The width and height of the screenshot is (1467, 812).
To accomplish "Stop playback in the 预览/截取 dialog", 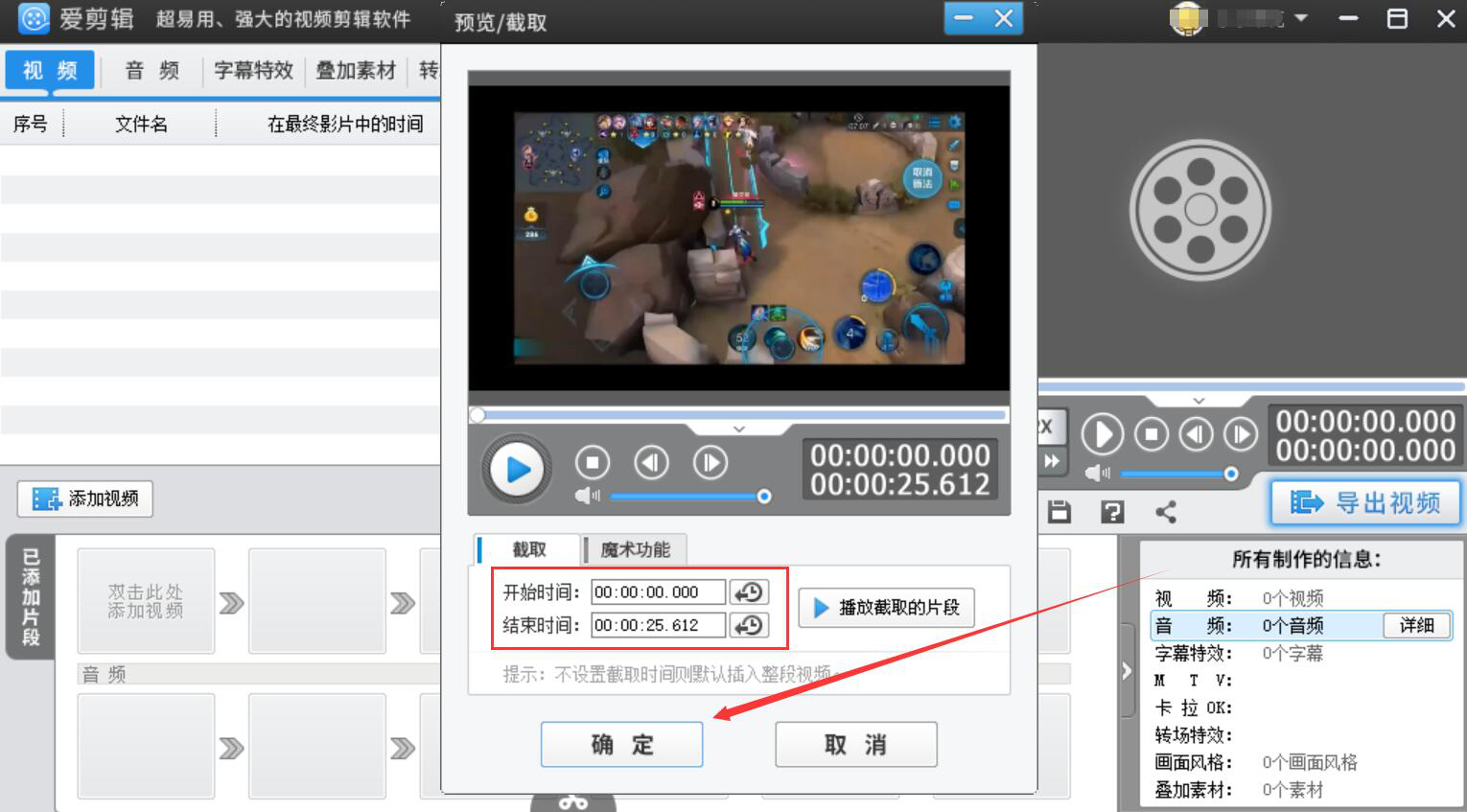I will [593, 463].
